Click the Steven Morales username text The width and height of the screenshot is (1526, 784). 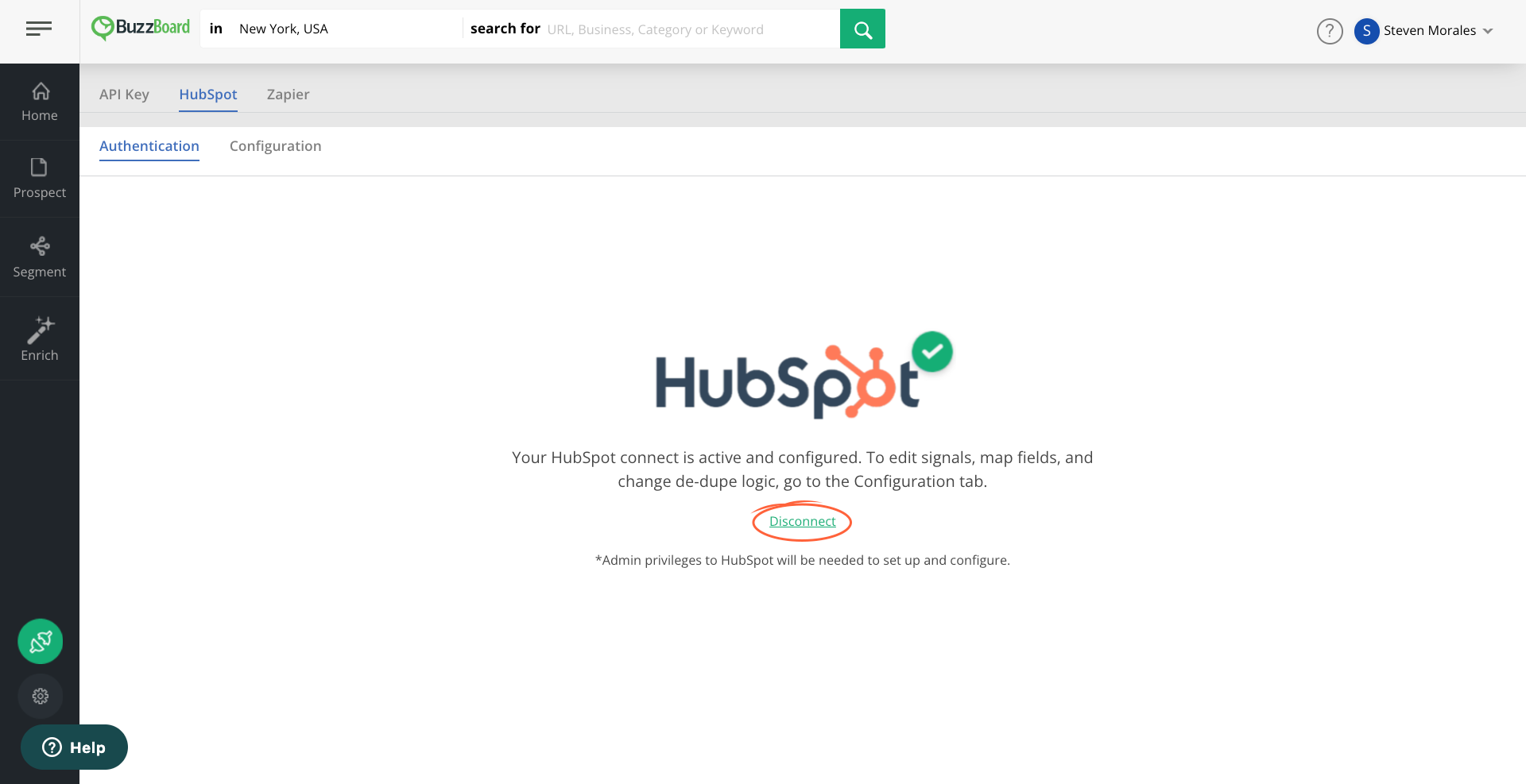1430,31
